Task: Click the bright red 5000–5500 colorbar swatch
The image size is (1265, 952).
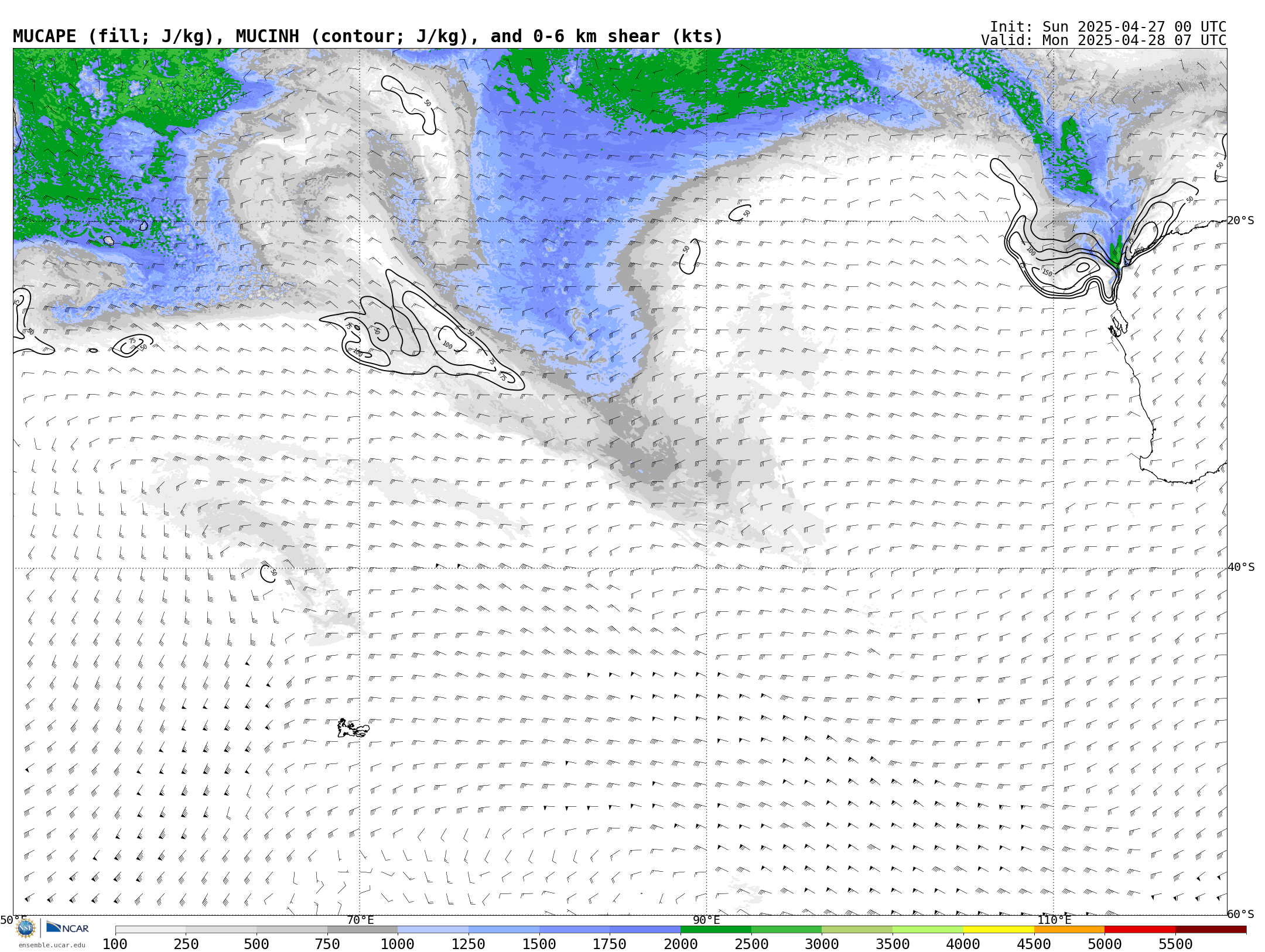Action: click(x=1140, y=930)
